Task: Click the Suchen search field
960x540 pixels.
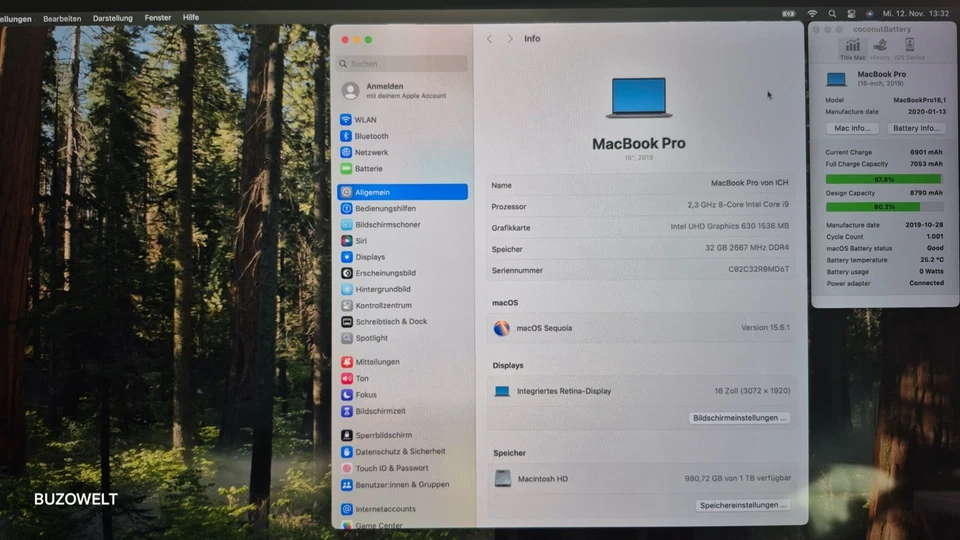Action: [402, 64]
